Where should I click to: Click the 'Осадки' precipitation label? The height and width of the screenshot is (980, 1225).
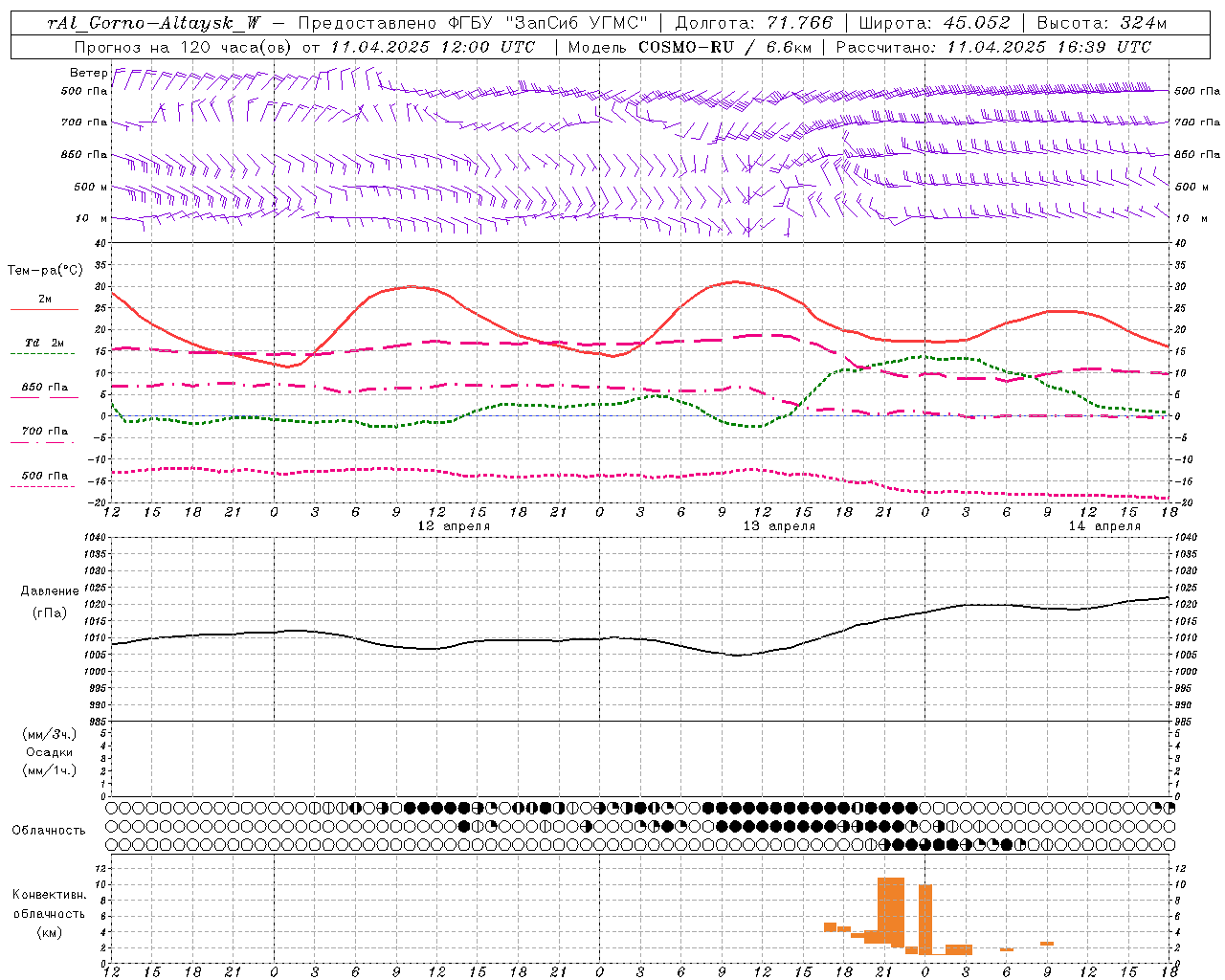(50, 752)
